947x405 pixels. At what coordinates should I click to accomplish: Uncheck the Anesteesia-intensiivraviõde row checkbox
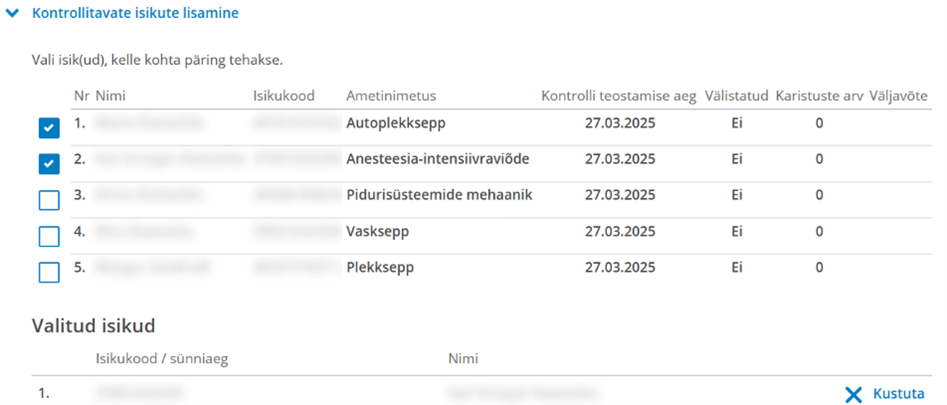point(49,164)
